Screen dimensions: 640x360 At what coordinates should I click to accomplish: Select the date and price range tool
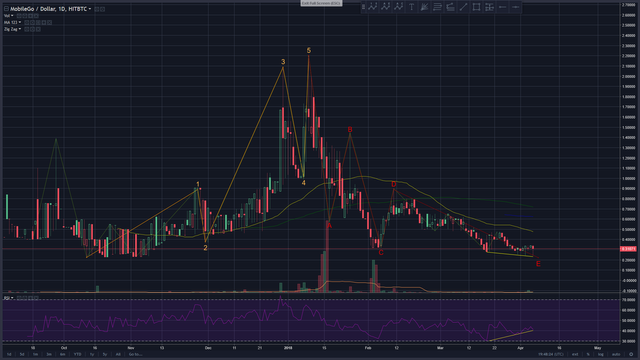(x=489, y=7)
